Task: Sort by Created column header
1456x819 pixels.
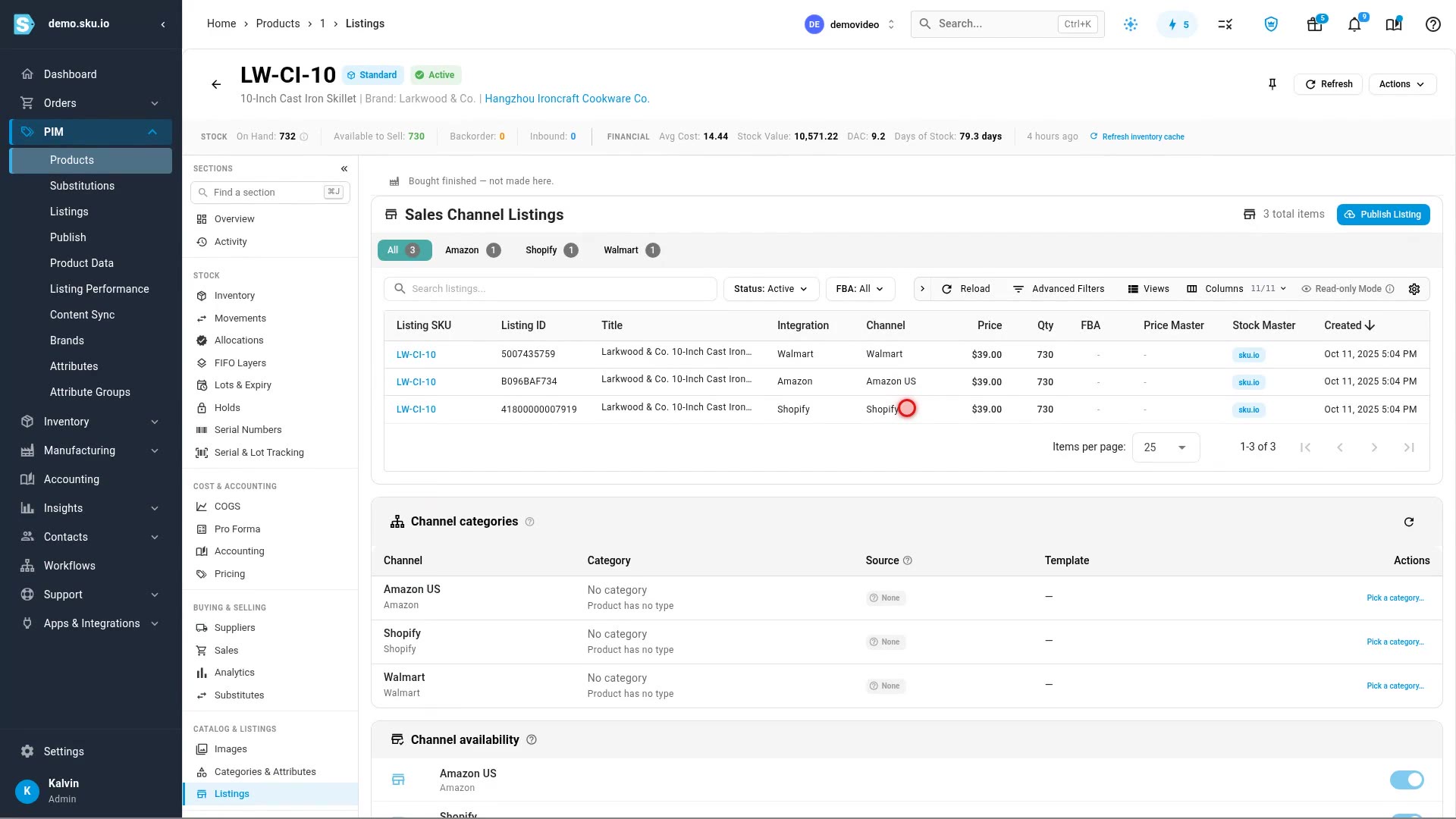Action: [x=1349, y=325]
